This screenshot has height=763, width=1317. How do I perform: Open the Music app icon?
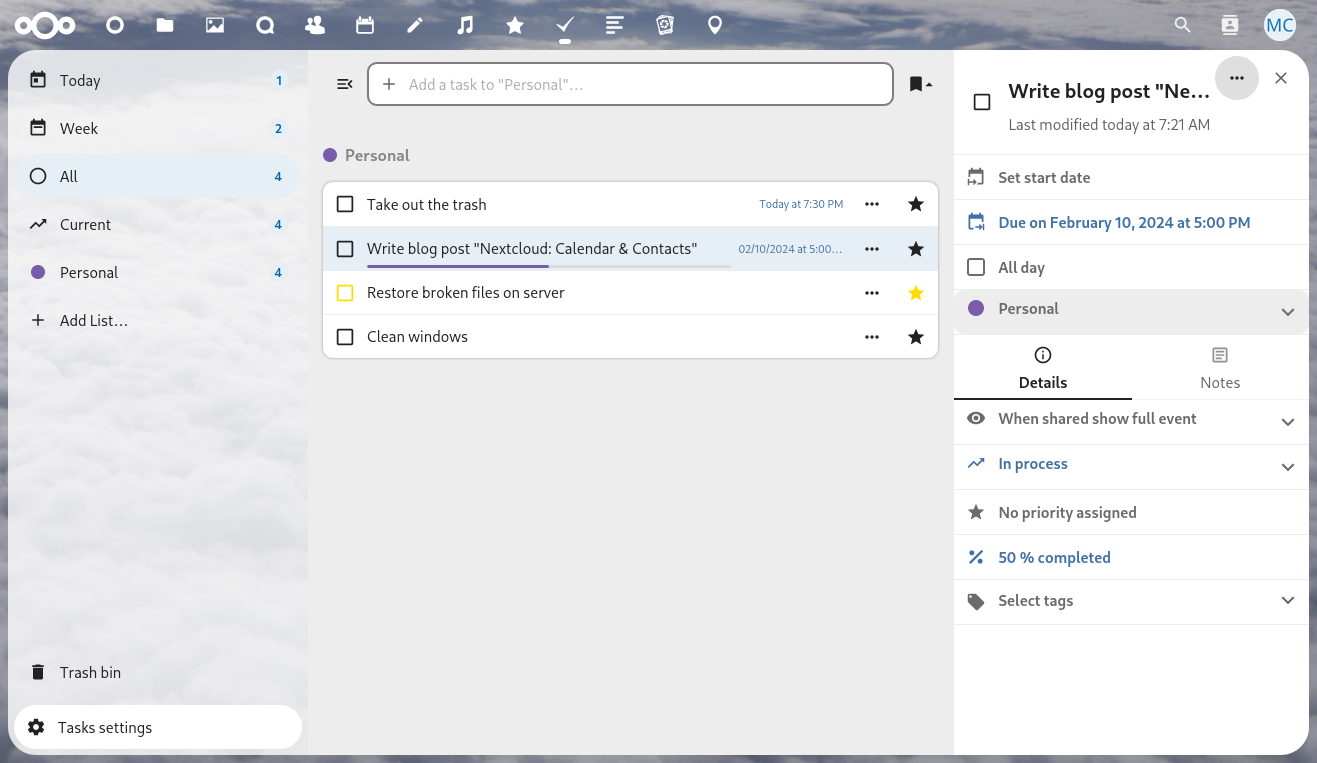point(465,26)
